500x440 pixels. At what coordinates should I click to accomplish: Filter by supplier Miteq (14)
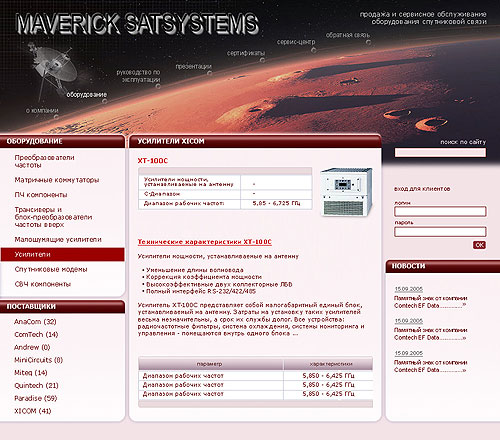tap(31, 373)
